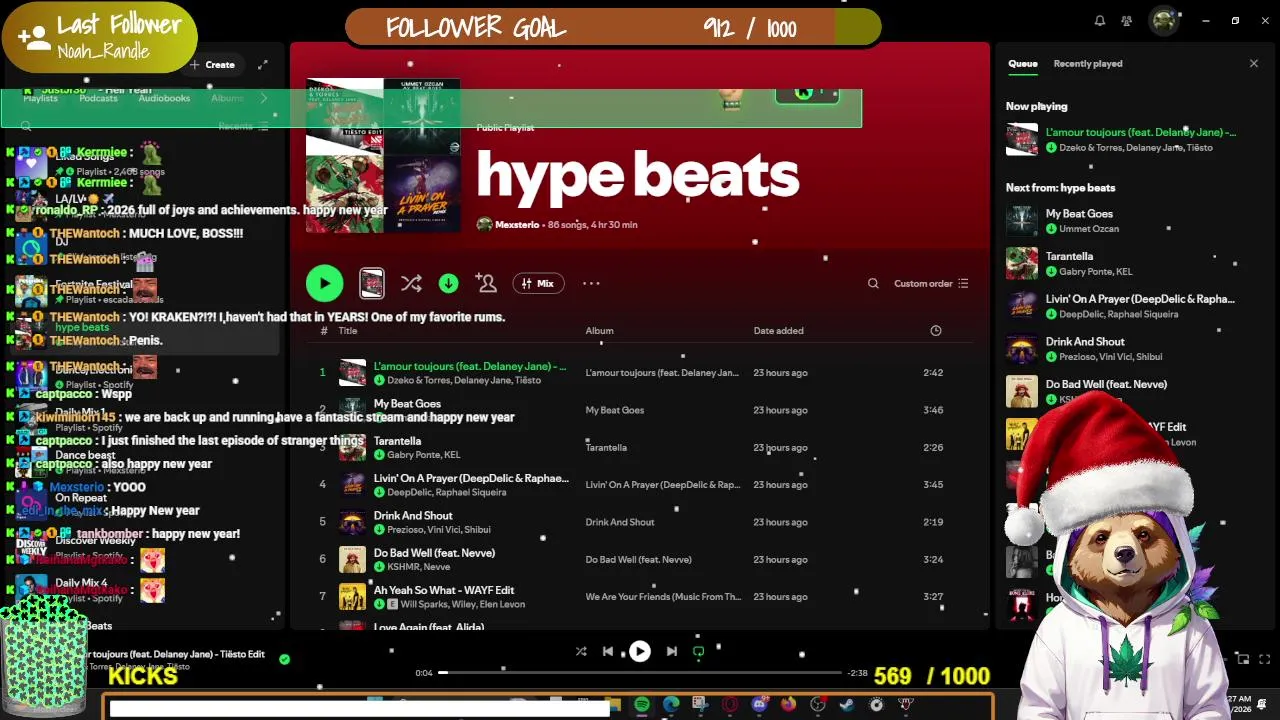The height and width of the screenshot is (720, 1280).
Task: Click the previous track button
Action: coord(608,651)
